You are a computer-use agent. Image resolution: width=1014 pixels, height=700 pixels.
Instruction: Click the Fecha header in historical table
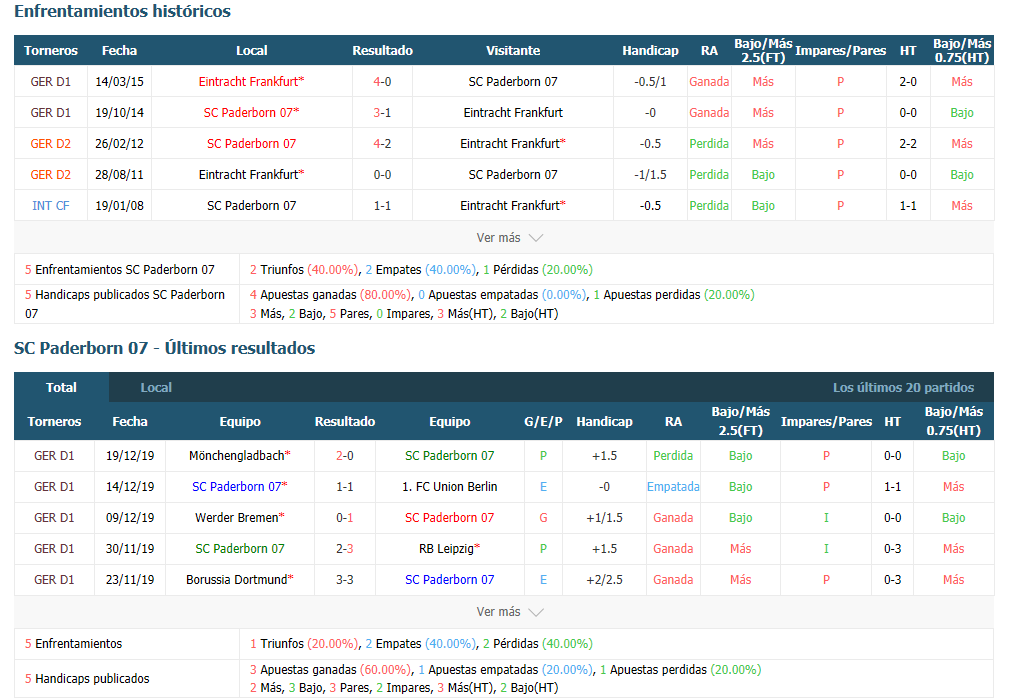tap(119, 50)
